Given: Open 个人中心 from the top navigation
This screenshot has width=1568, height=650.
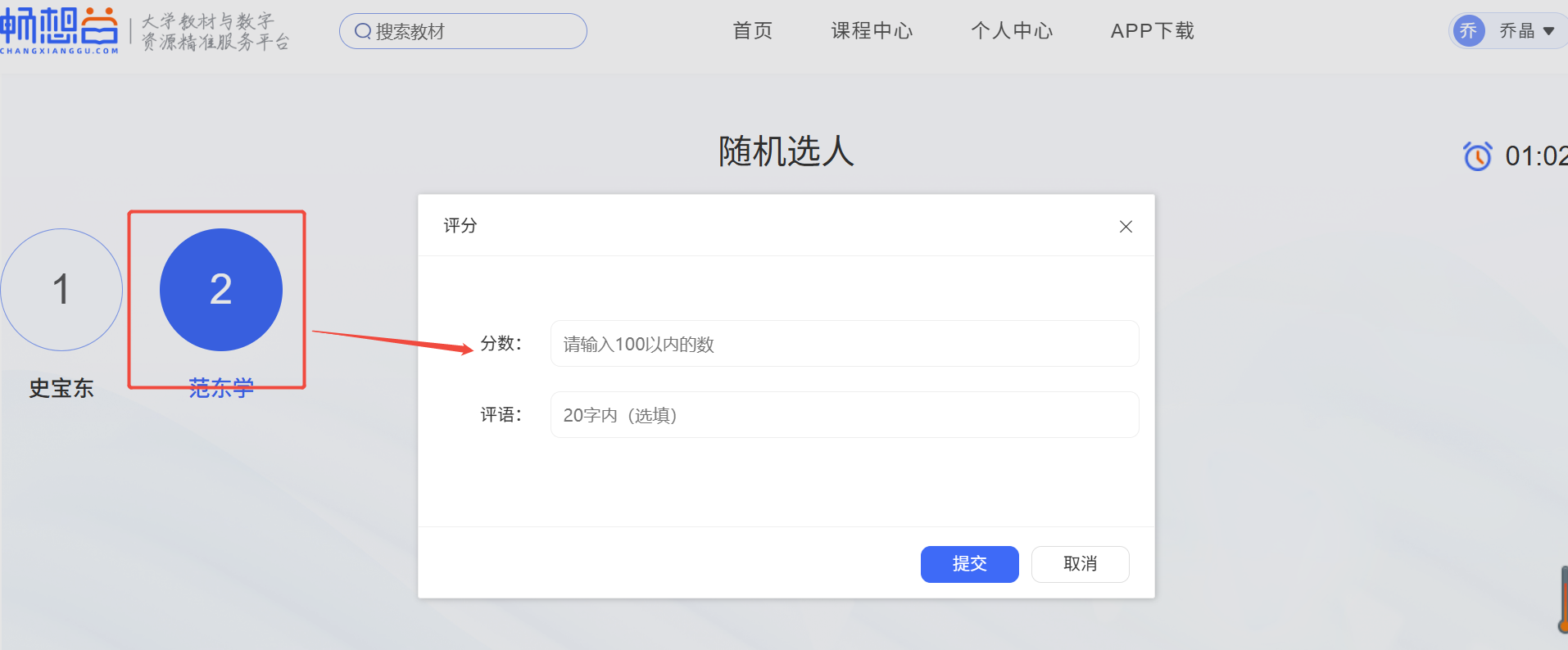Looking at the screenshot, I should [x=1012, y=31].
